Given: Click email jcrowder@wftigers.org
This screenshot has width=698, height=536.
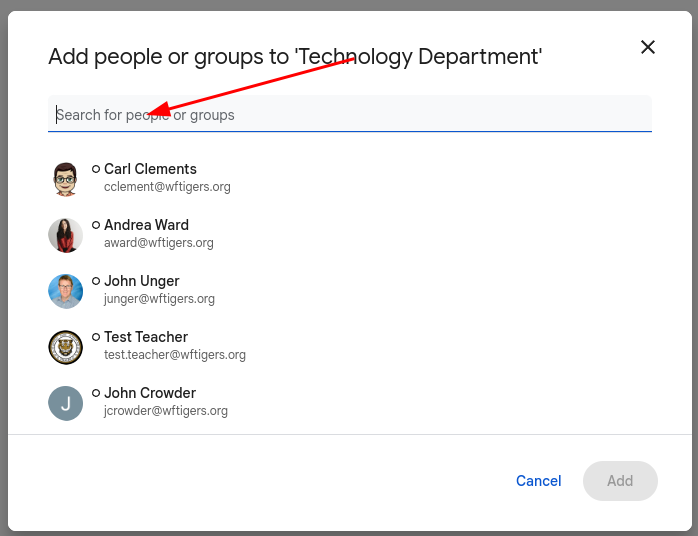Looking at the screenshot, I should pos(166,411).
